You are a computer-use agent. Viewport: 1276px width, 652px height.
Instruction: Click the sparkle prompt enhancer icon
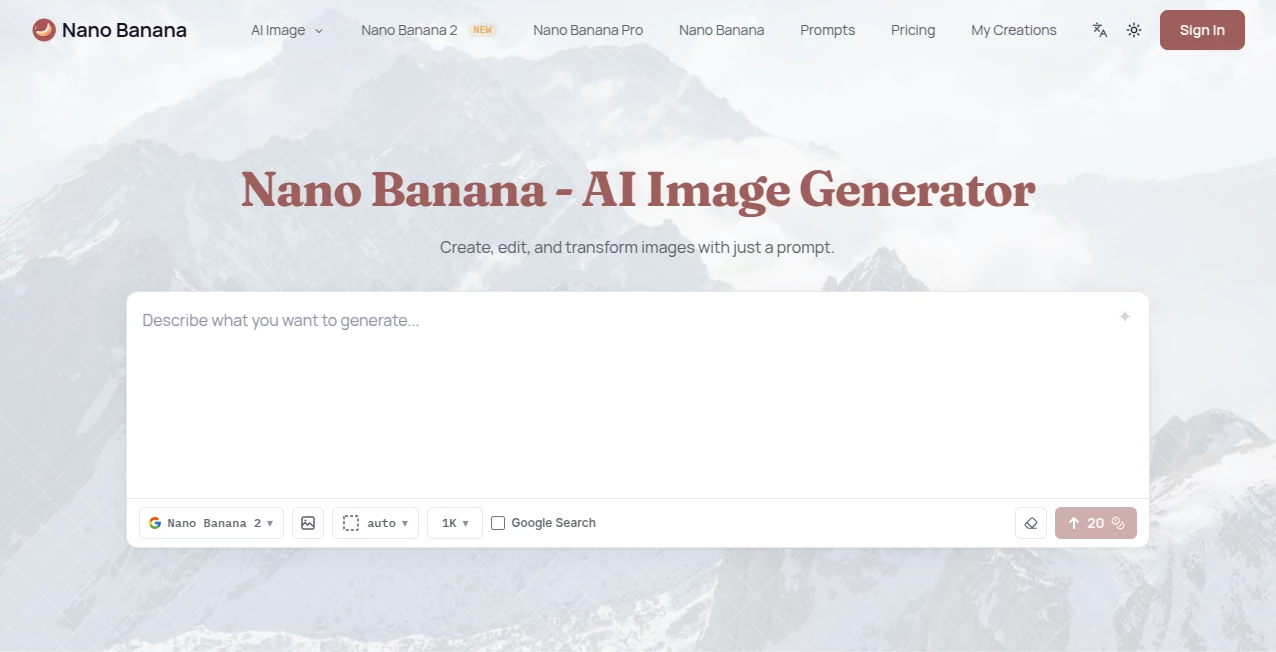point(1125,316)
